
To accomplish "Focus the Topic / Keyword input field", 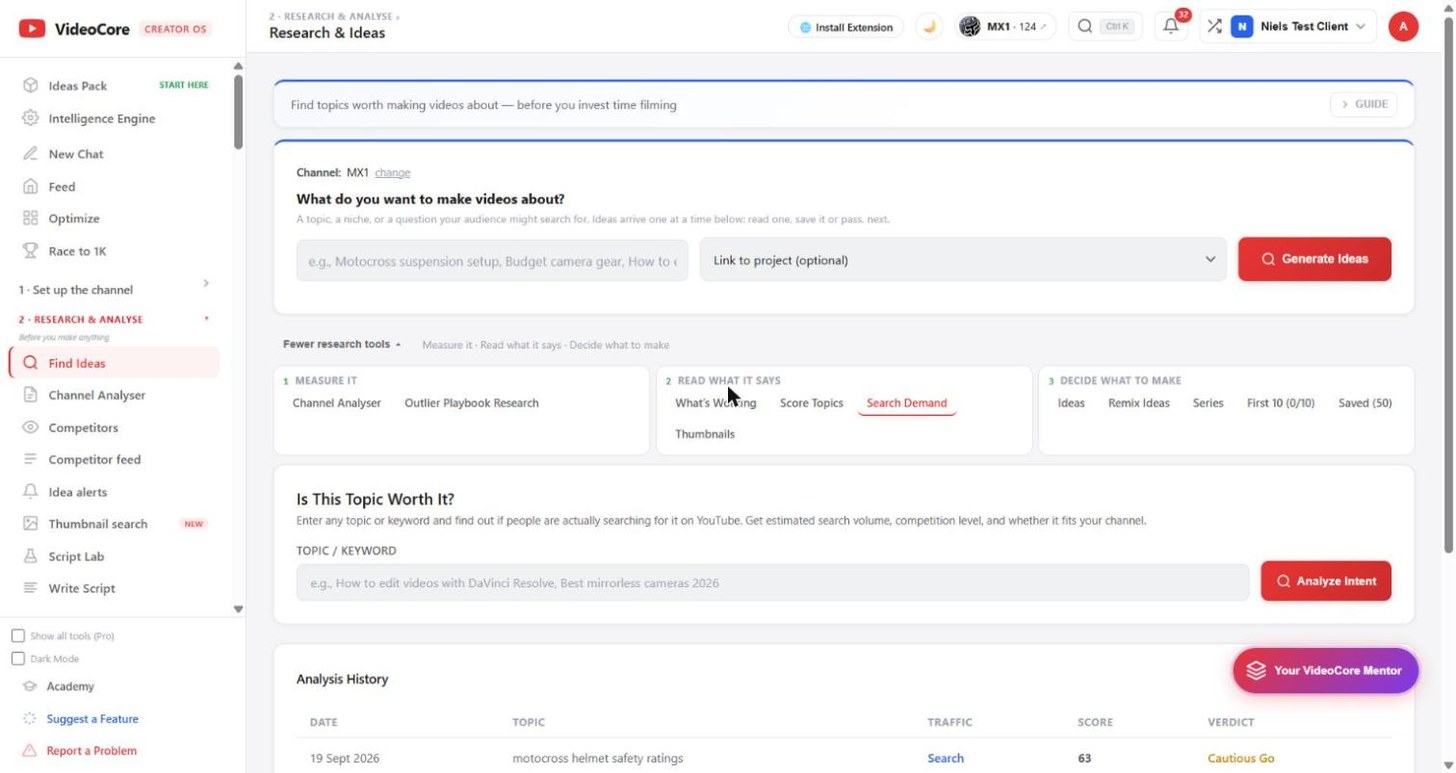I will 772,582.
